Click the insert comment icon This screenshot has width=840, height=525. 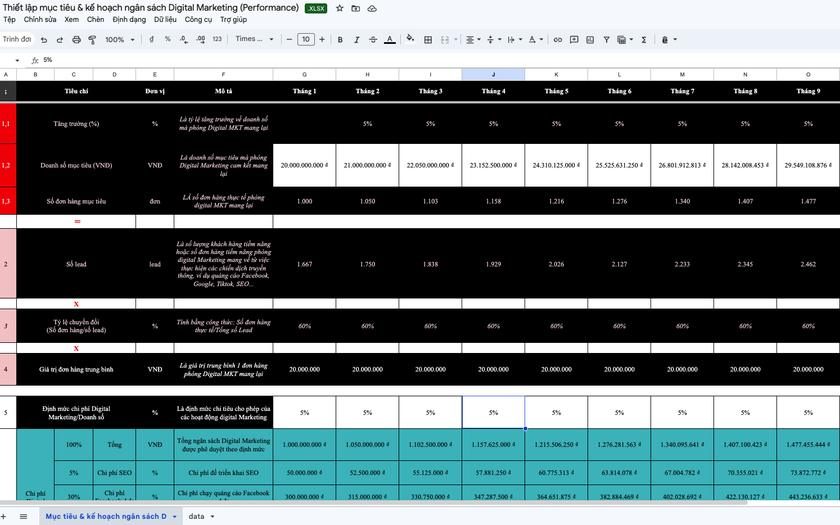click(574, 40)
